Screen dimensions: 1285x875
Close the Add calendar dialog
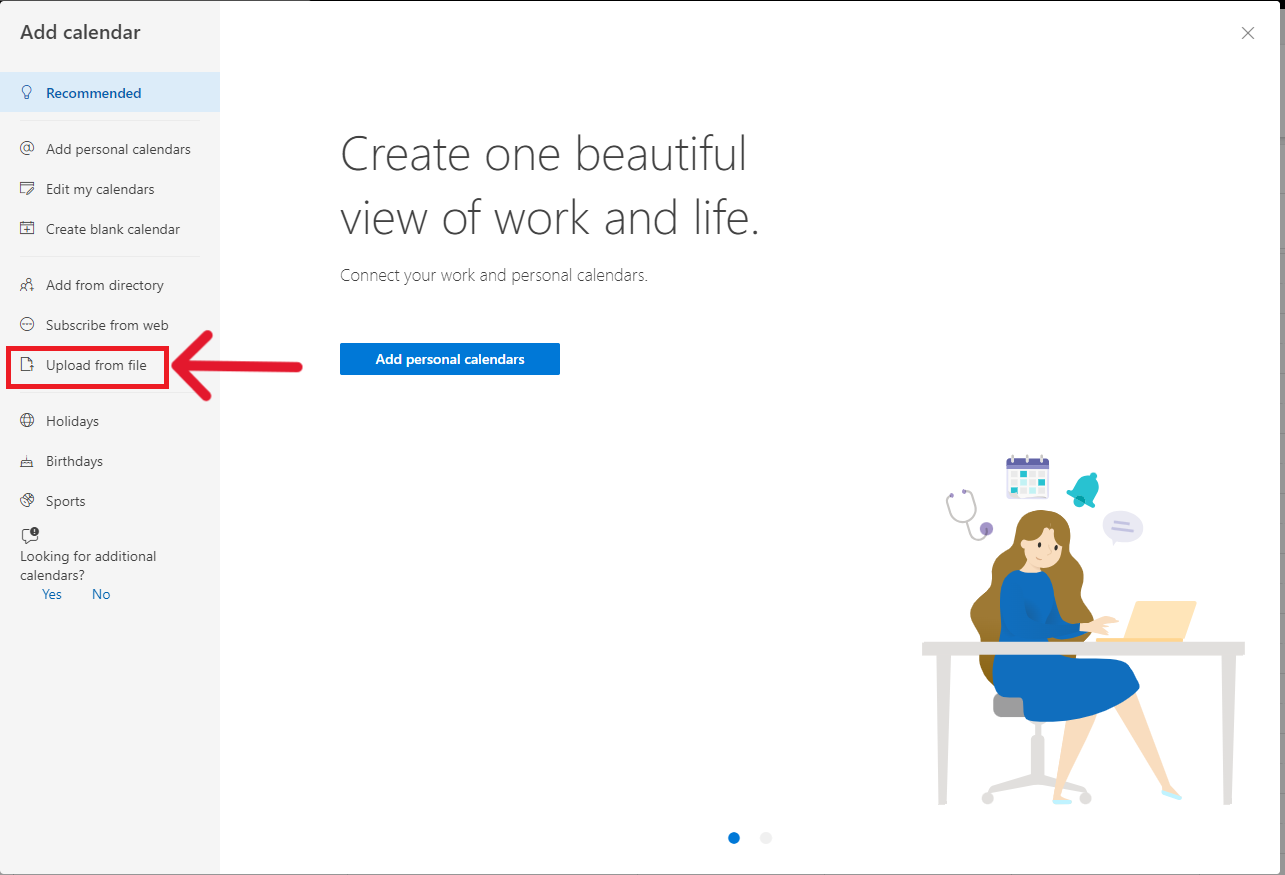click(x=1248, y=33)
